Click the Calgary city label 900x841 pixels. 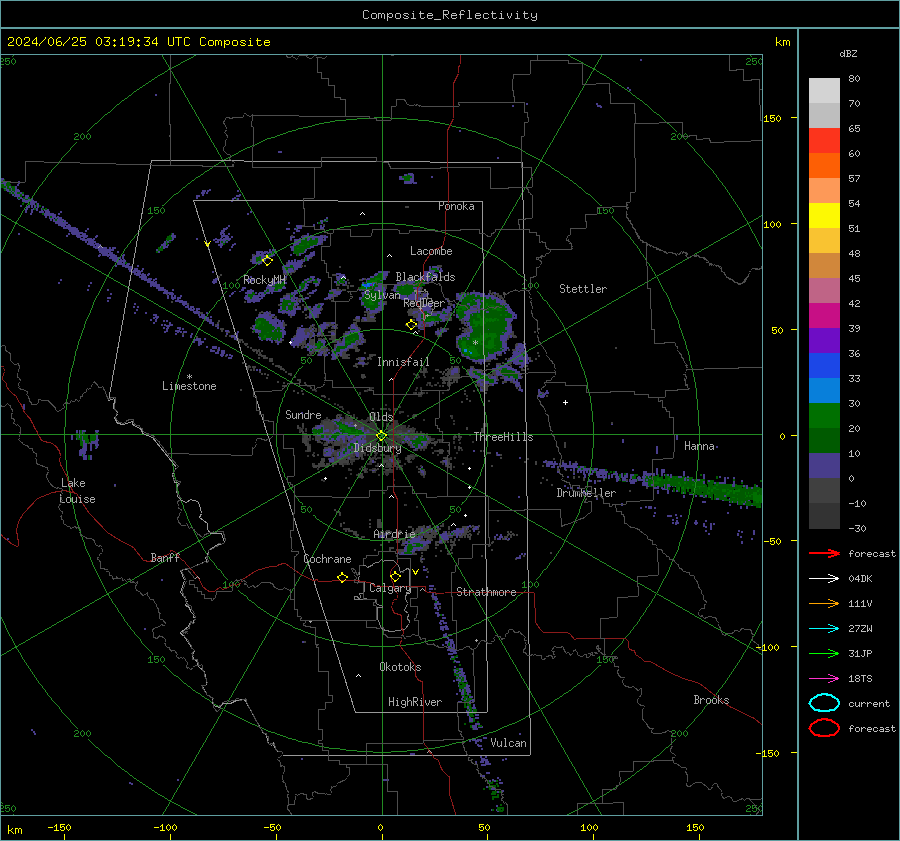pos(390,588)
